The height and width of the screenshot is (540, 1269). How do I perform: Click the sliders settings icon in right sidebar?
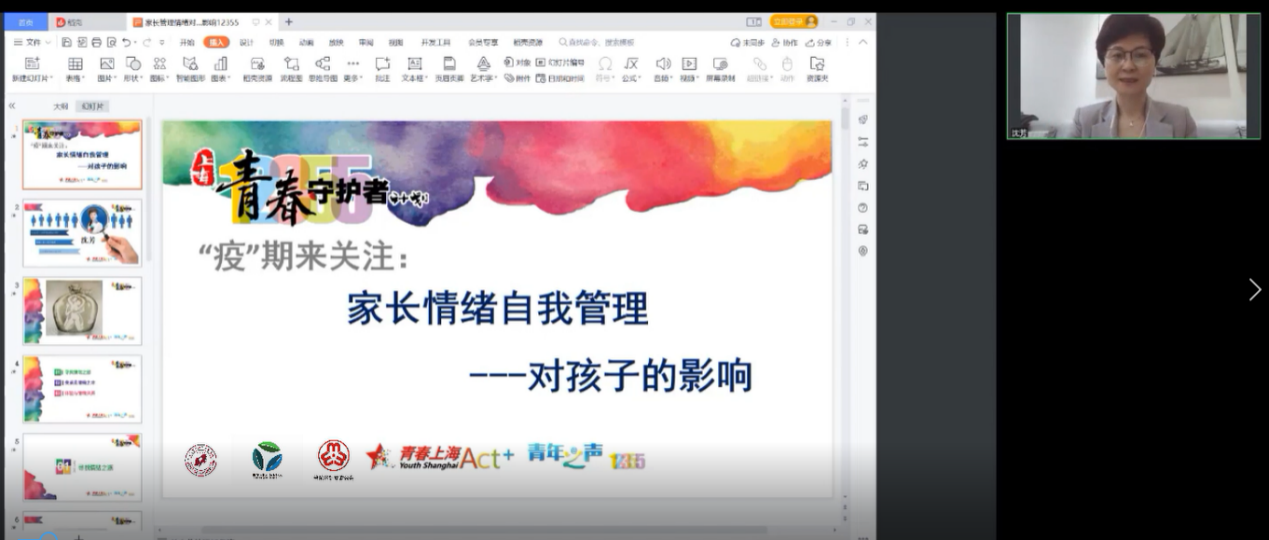pos(862,141)
